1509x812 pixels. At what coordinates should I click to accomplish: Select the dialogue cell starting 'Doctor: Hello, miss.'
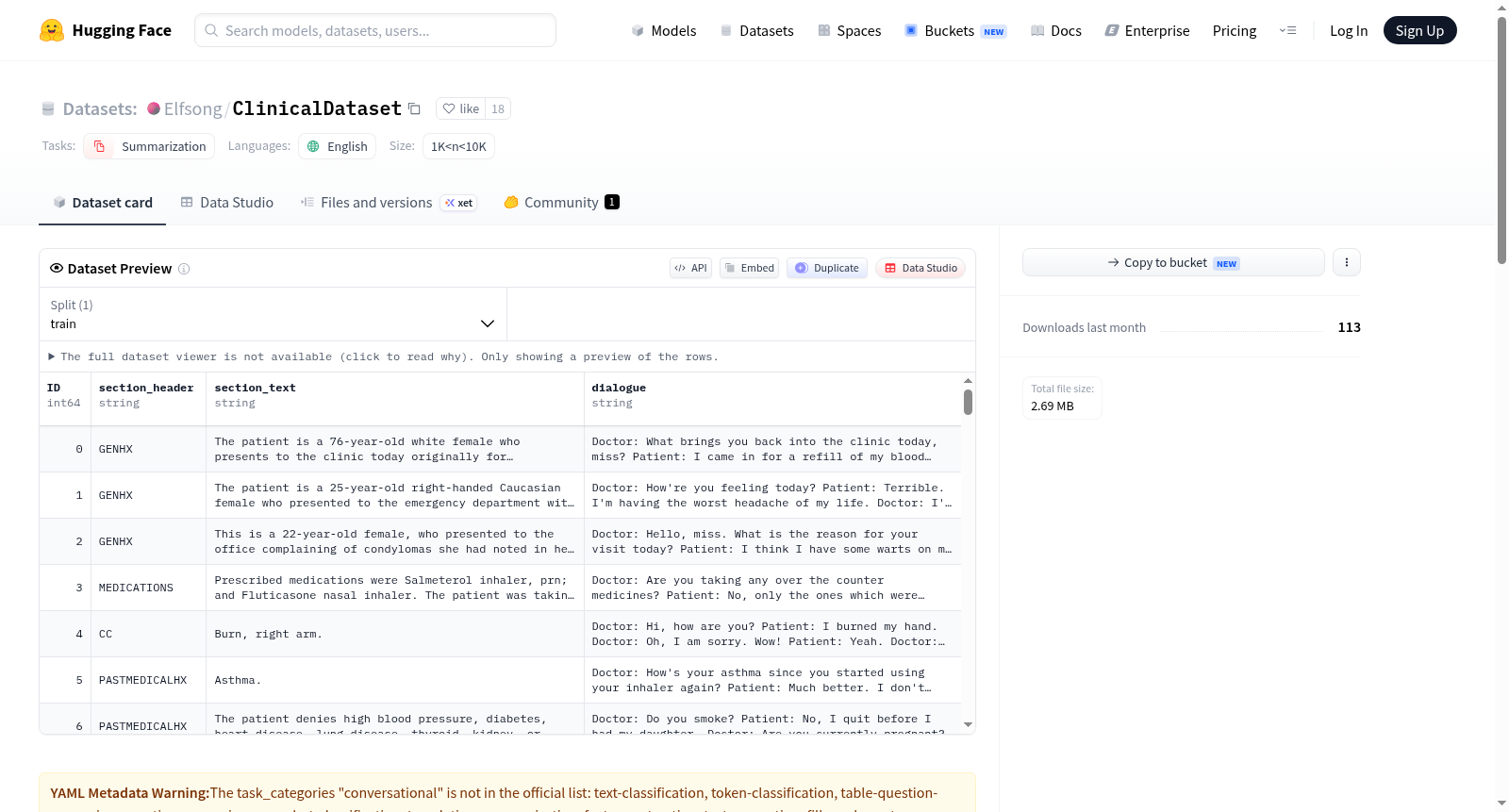click(772, 541)
